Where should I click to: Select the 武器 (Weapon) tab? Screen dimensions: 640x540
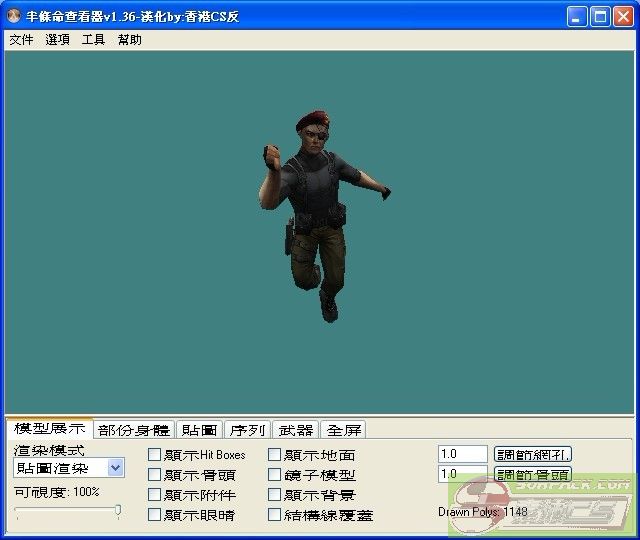(x=295, y=430)
